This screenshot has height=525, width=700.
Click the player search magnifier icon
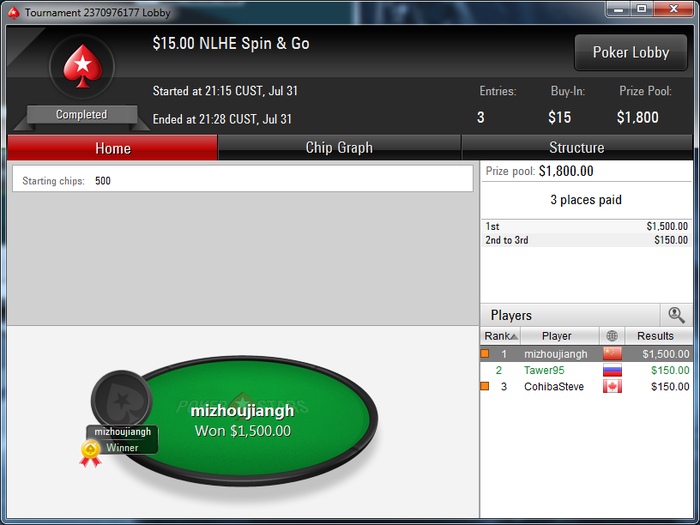point(676,315)
